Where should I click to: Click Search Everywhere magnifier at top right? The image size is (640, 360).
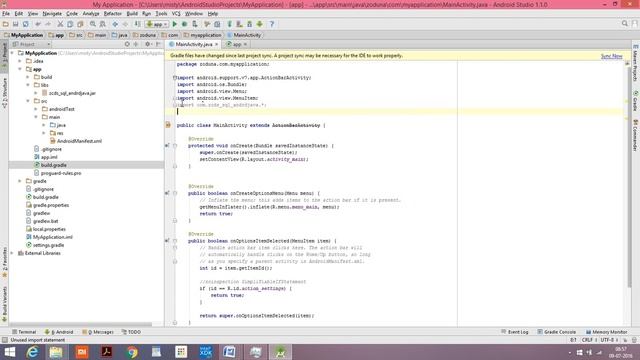624,24
